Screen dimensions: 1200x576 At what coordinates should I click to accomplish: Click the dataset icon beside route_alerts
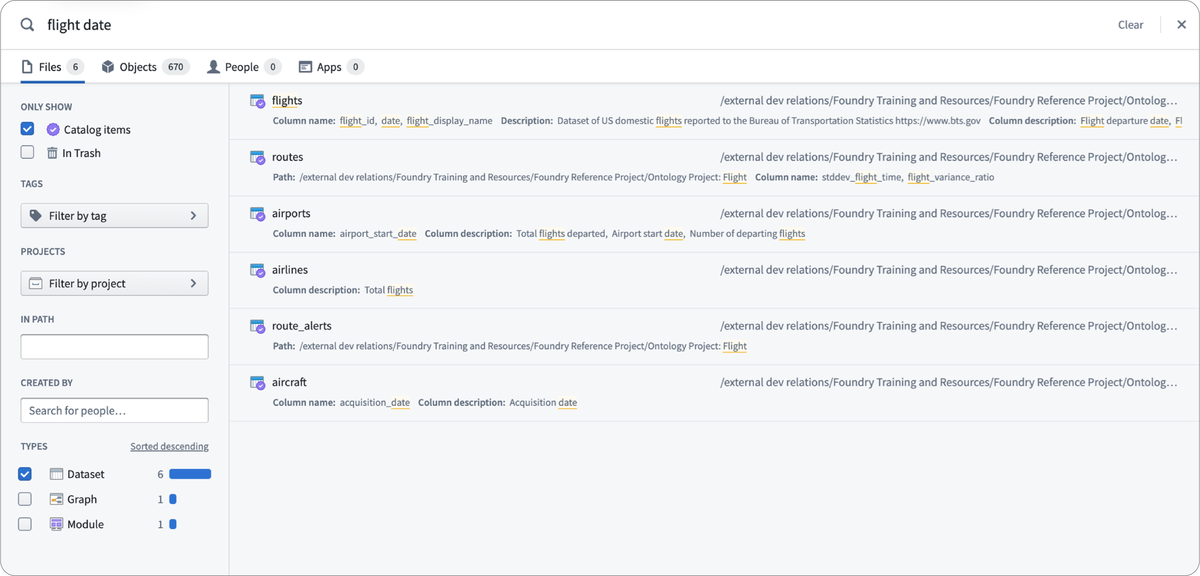pyautogui.click(x=258, y=326)
